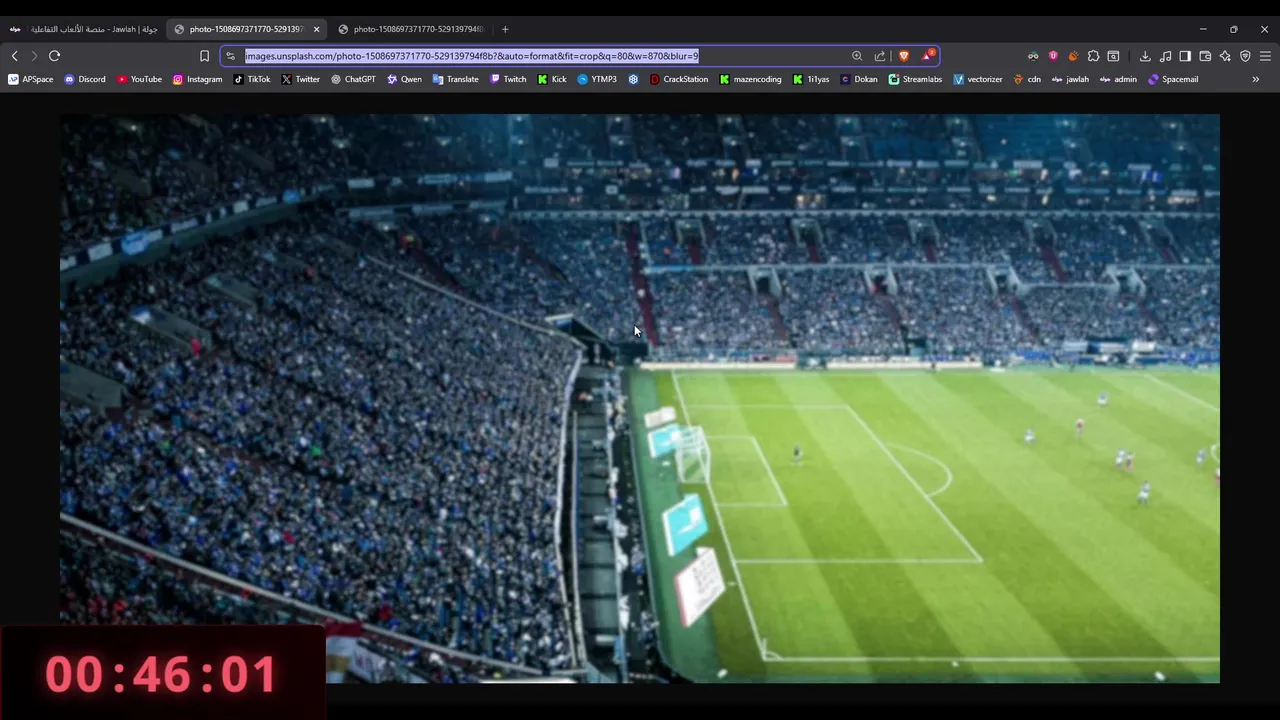Open the Instagram bookmark
This screenshot has width=1280, height=720.
tap(197, 79)
